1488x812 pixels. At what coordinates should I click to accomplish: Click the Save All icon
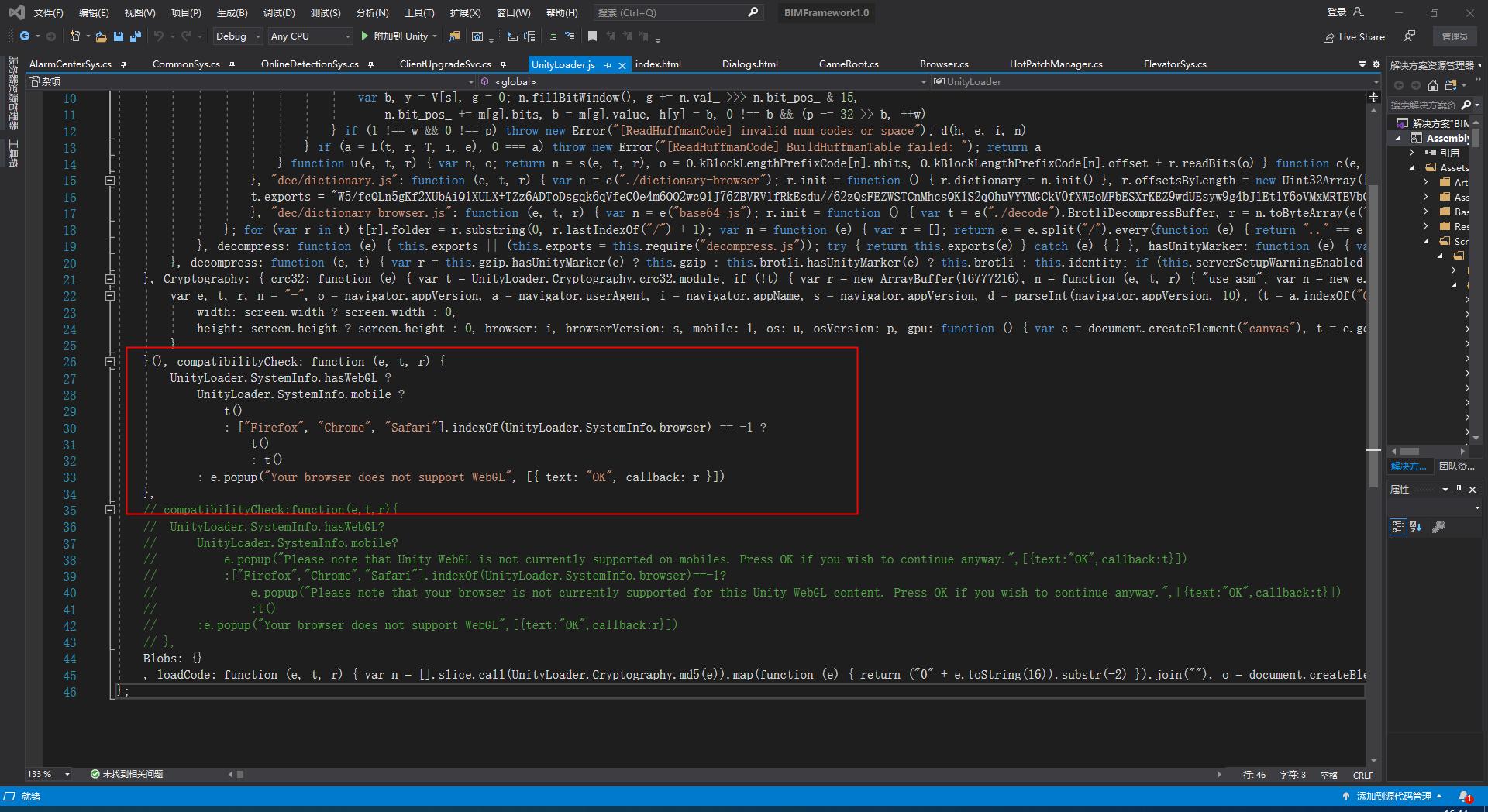136,36
